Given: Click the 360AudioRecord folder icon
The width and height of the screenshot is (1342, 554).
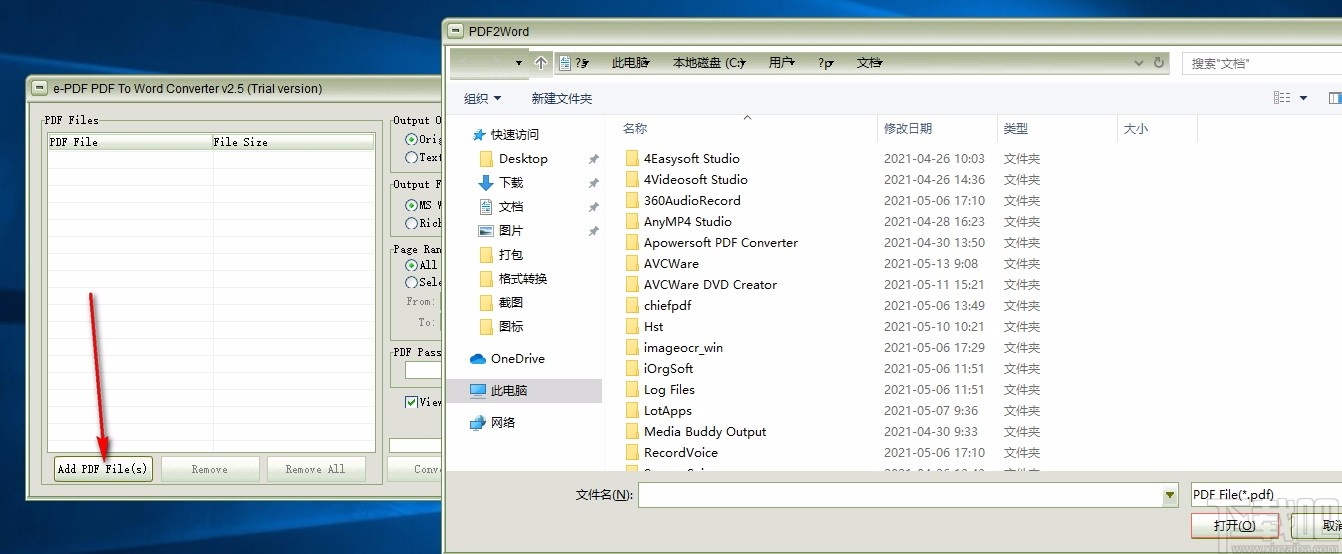Looking at the screenshot, I should (632, 200).
